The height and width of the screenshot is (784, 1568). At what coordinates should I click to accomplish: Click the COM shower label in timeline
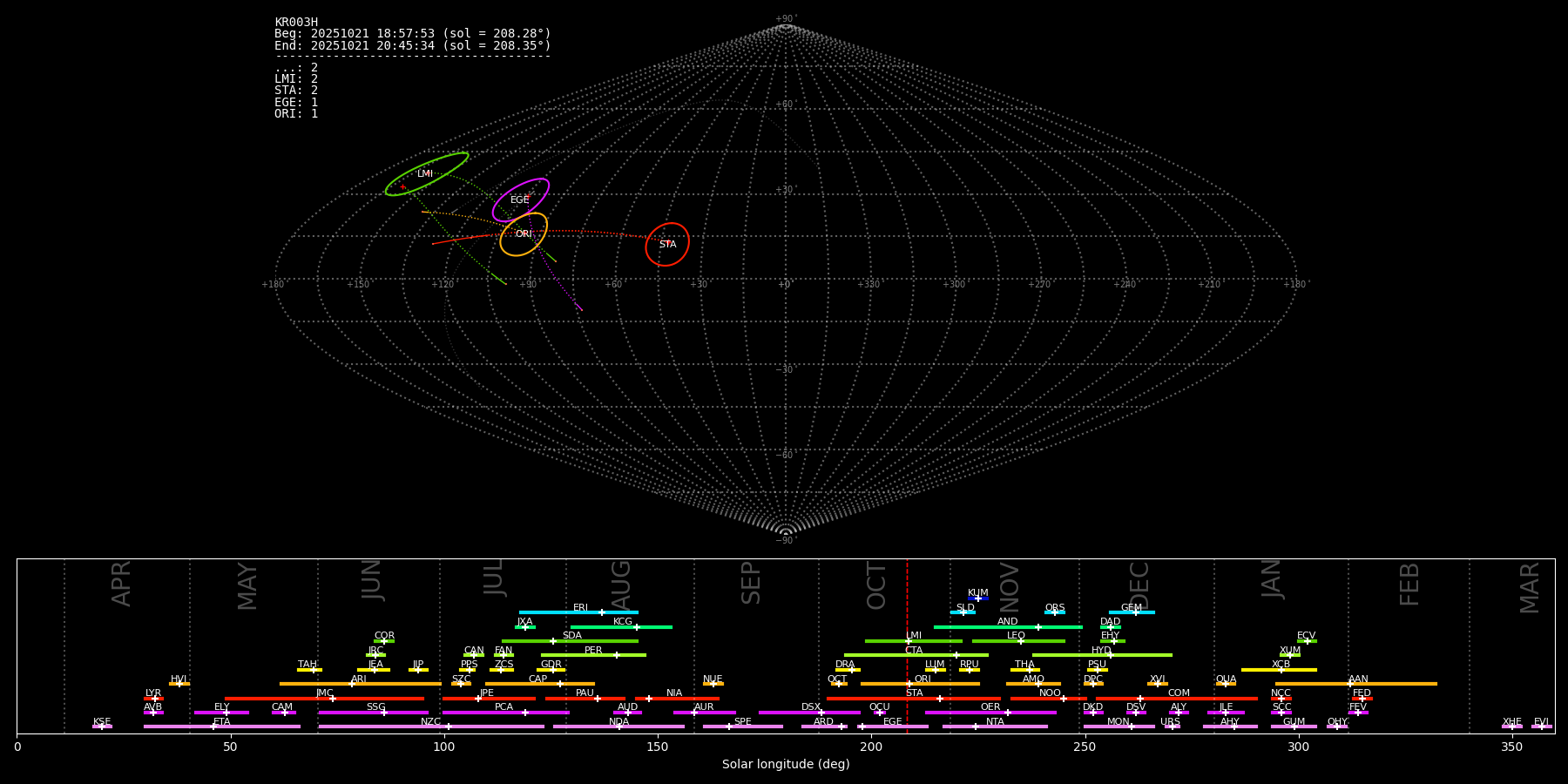[1179, 693]
